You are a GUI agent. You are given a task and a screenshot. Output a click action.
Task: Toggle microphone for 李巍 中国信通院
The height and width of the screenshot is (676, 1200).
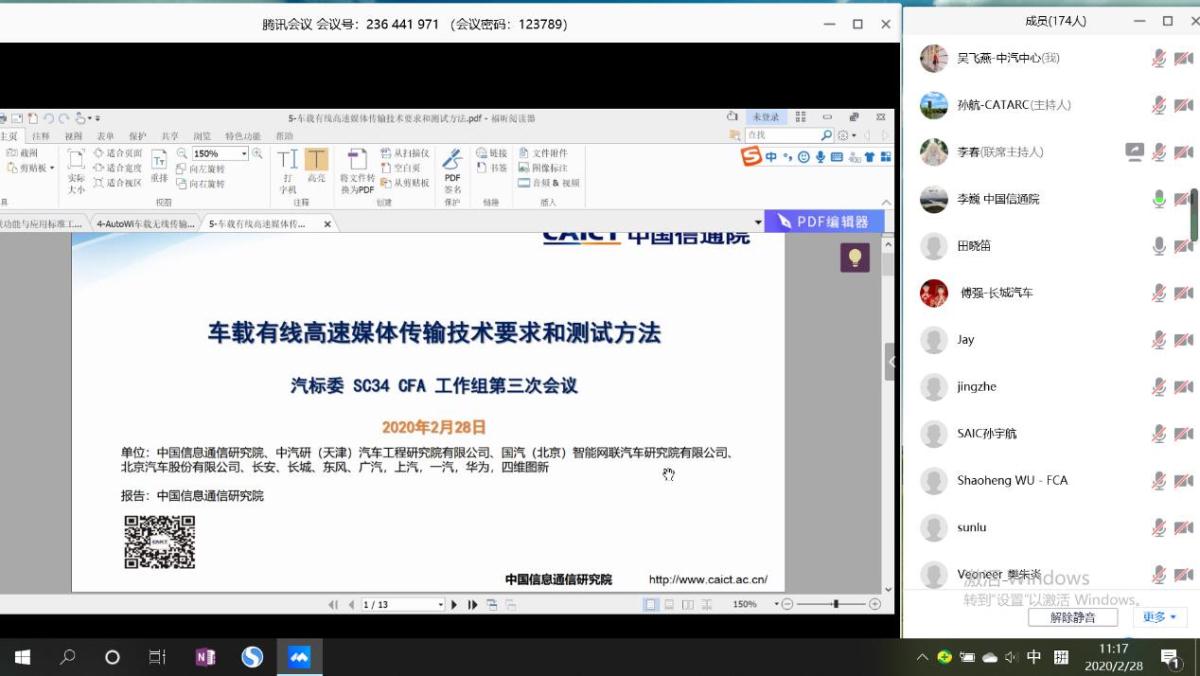(1159, 199)
